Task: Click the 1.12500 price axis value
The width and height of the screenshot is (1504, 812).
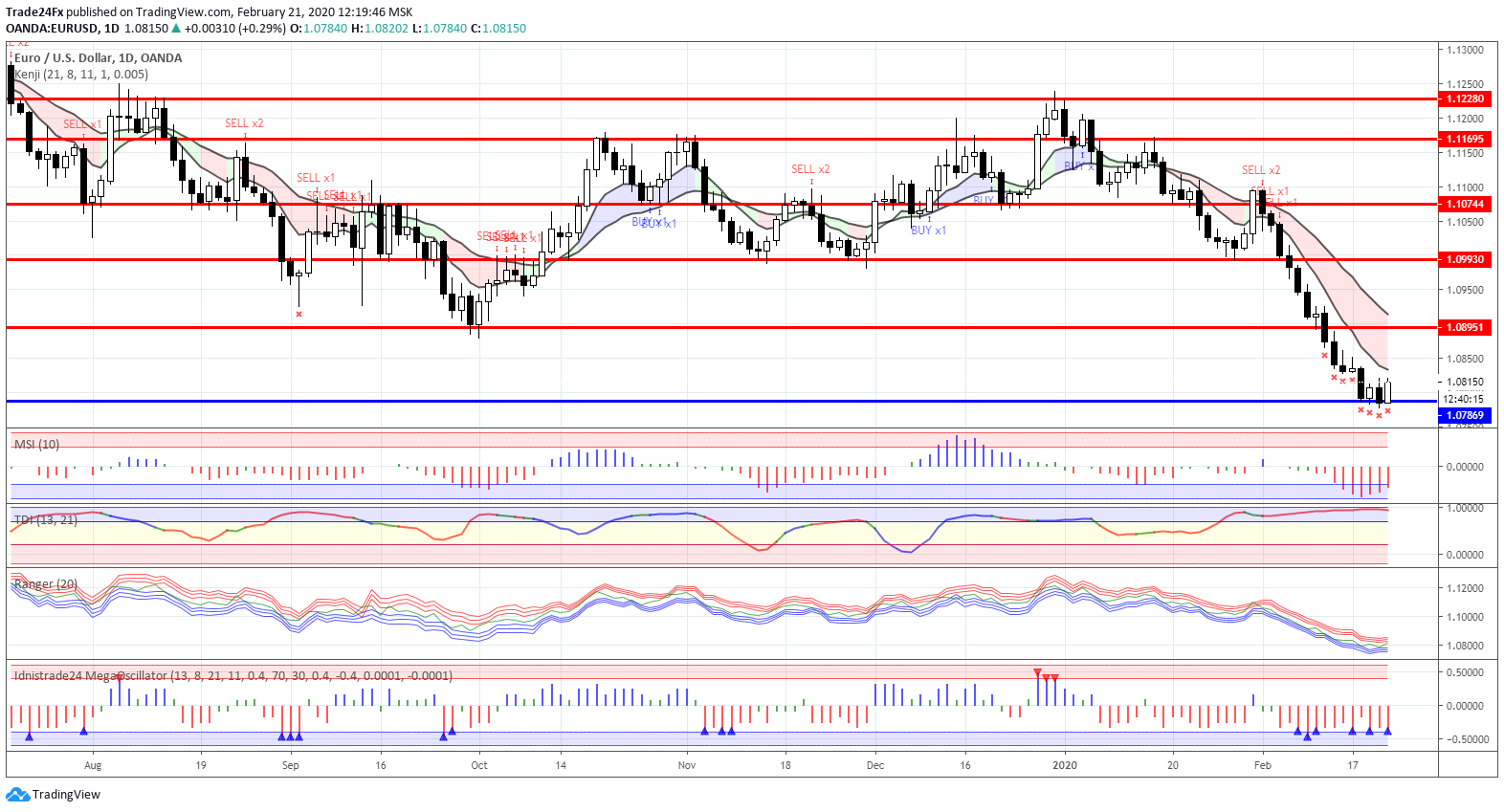Action: (1465, 84)
